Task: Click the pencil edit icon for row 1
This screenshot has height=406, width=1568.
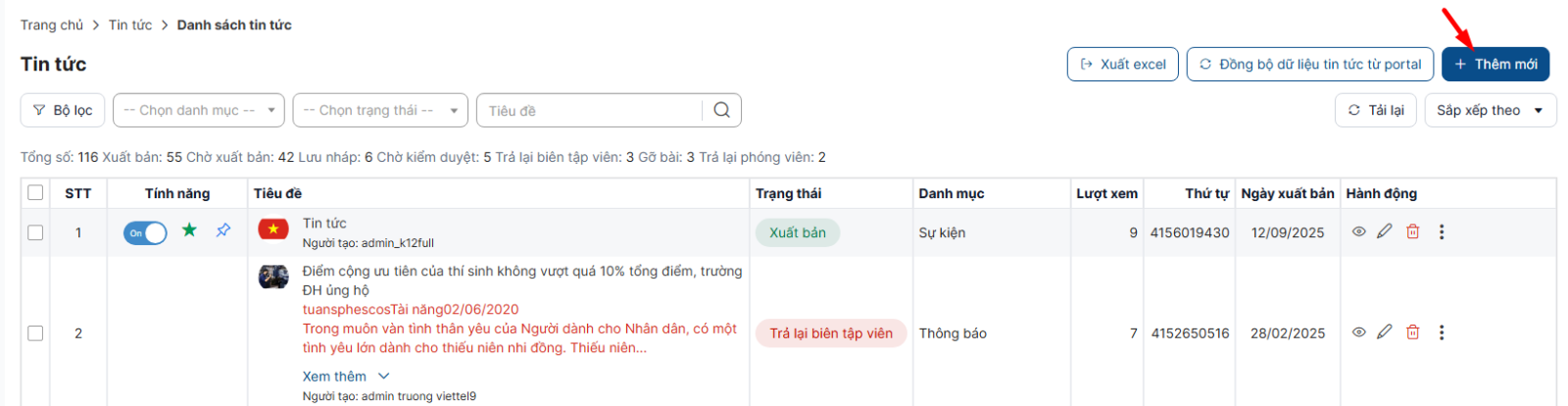Action: [1384, 231]
